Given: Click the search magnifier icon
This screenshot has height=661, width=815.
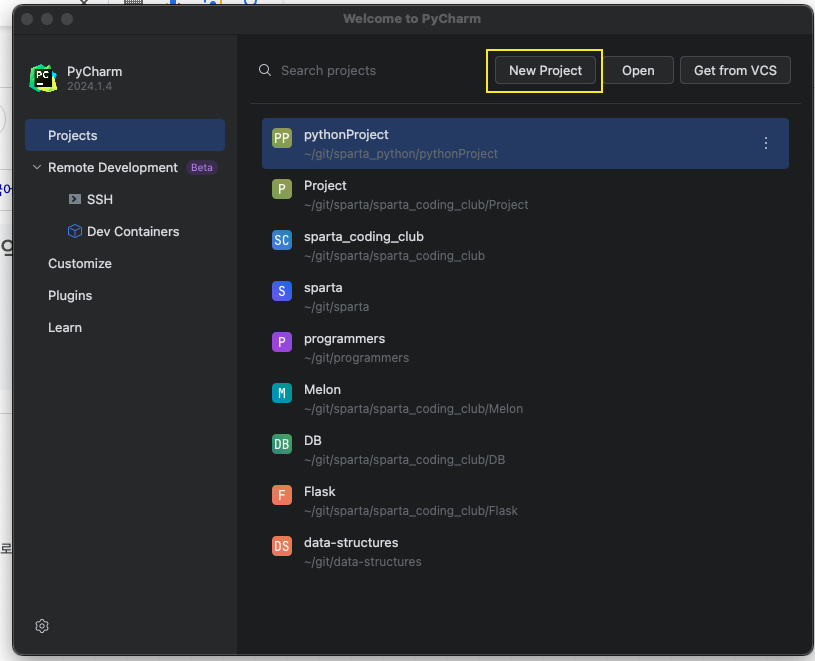Looking at the screenshot, I should [x=265, y=70].
